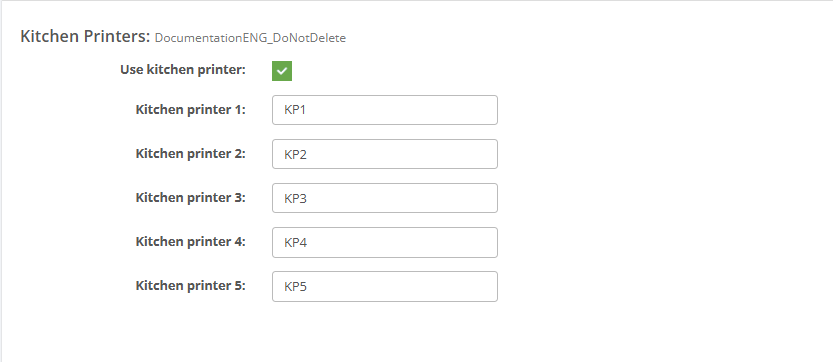The image size is (833, 362).
Task: Click the DocumentationENG_DoNotDelete subtitle text
Action: click(x=250, y=38)
